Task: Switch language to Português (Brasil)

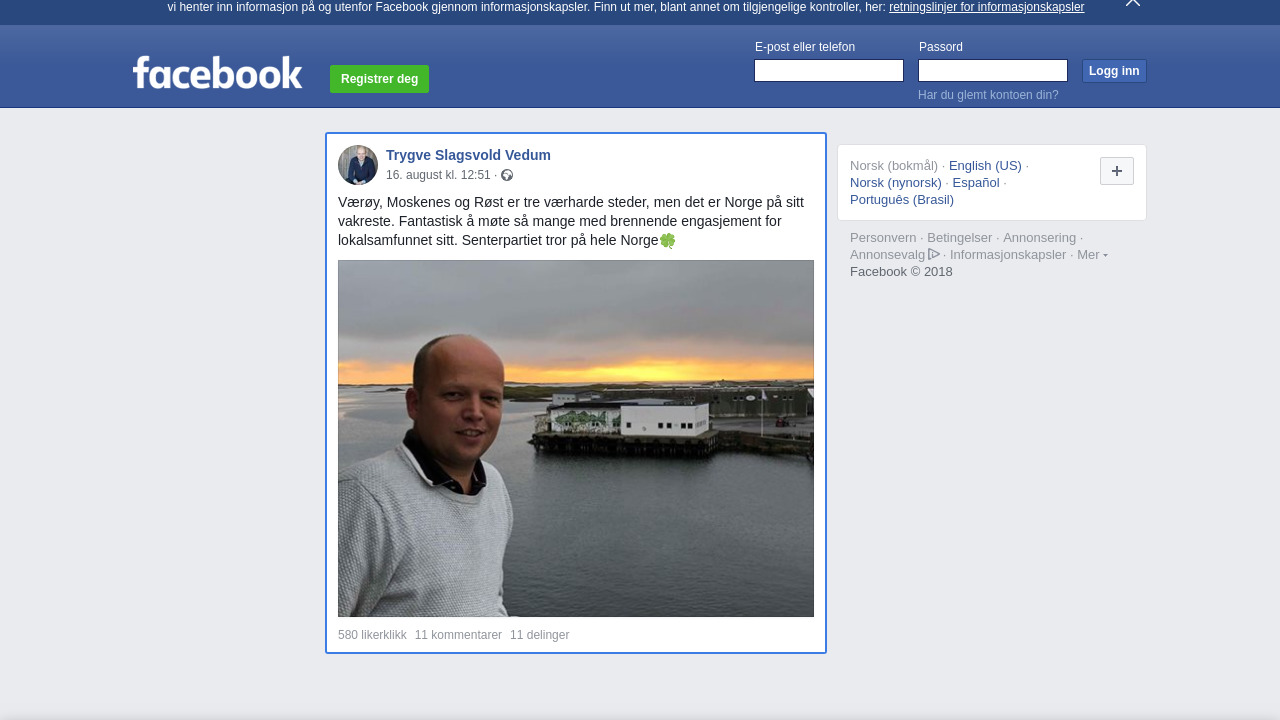Action: tap(902, 200)
